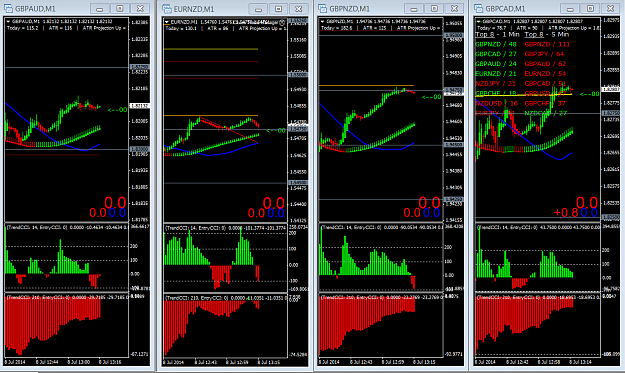Image resolution: width=625 pixels, height=373 pixels.
Task: Click the EURNZD,M1 window title text
Action: pyautogui.click(x=194, y=8)
